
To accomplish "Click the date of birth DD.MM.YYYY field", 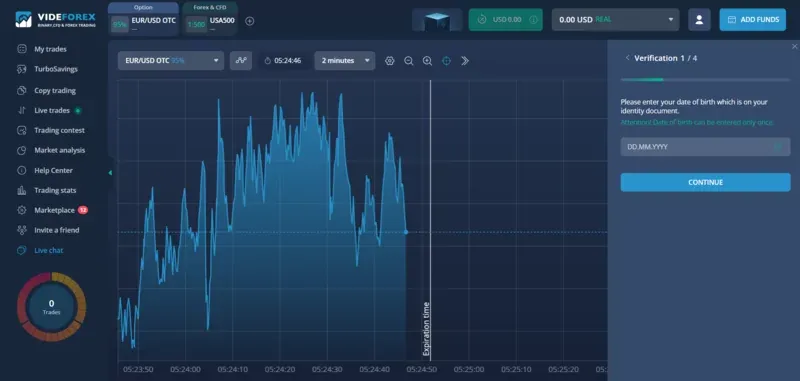I will click(x=705, y=147).
